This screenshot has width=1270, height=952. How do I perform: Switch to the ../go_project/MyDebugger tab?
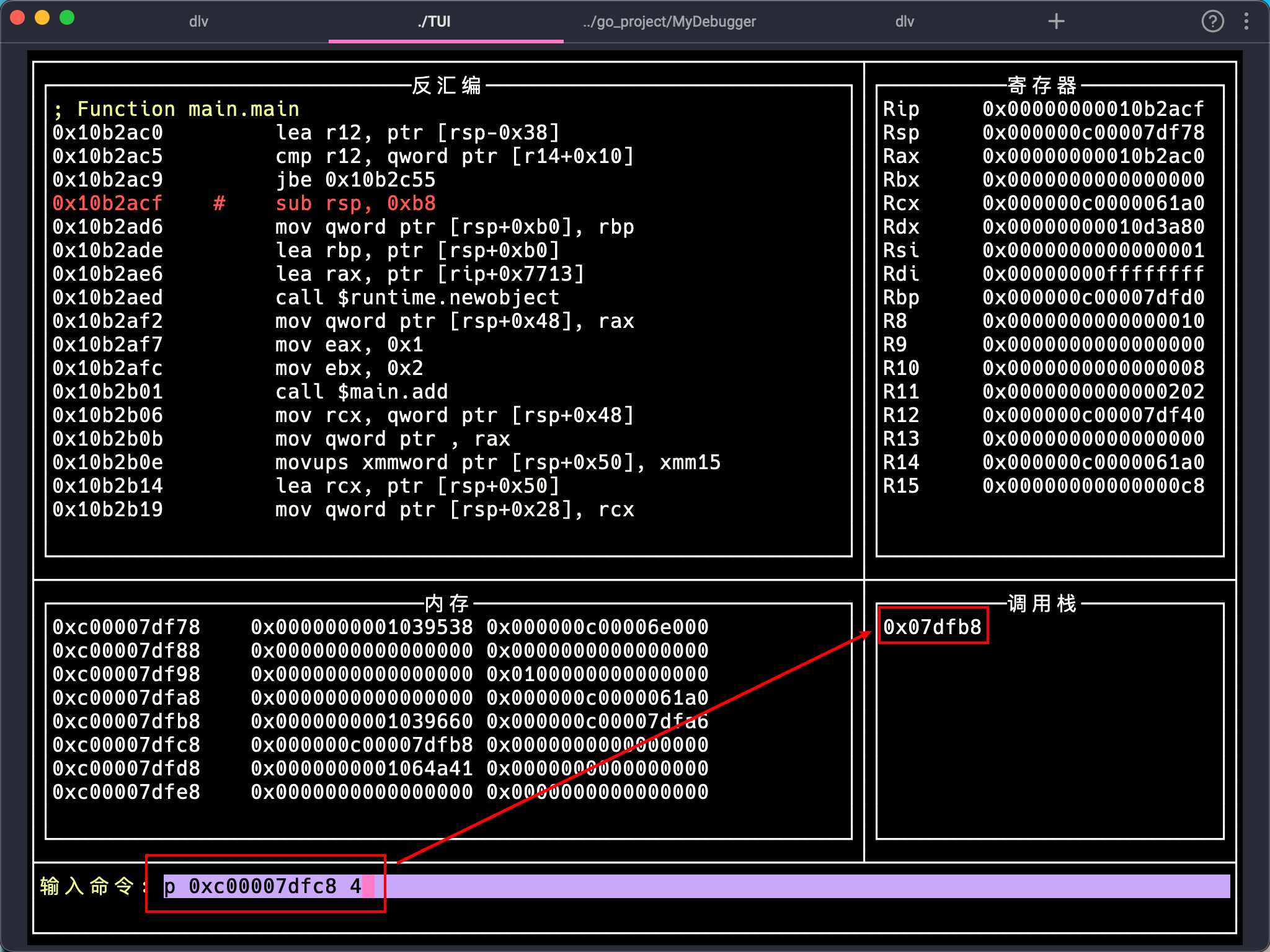669,22
